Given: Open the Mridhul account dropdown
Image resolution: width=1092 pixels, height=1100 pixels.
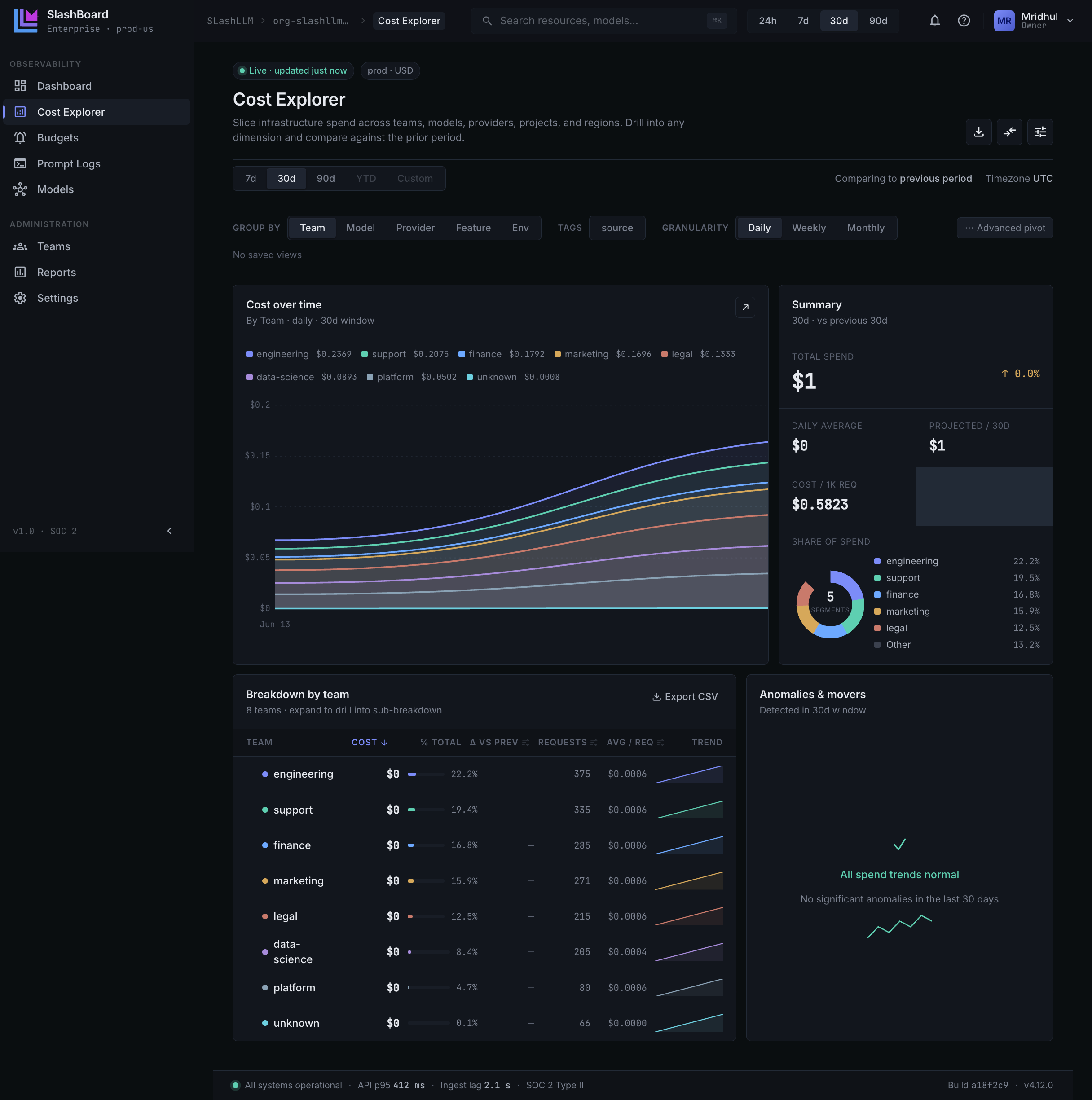Looking at the screenshot, I should pos(1033,21).
